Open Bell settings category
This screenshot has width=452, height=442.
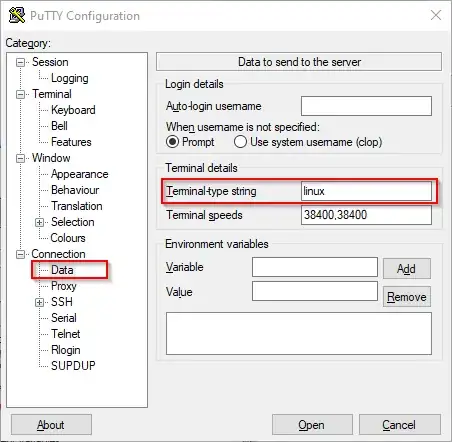pyautogui.click(x=59, y=126)
